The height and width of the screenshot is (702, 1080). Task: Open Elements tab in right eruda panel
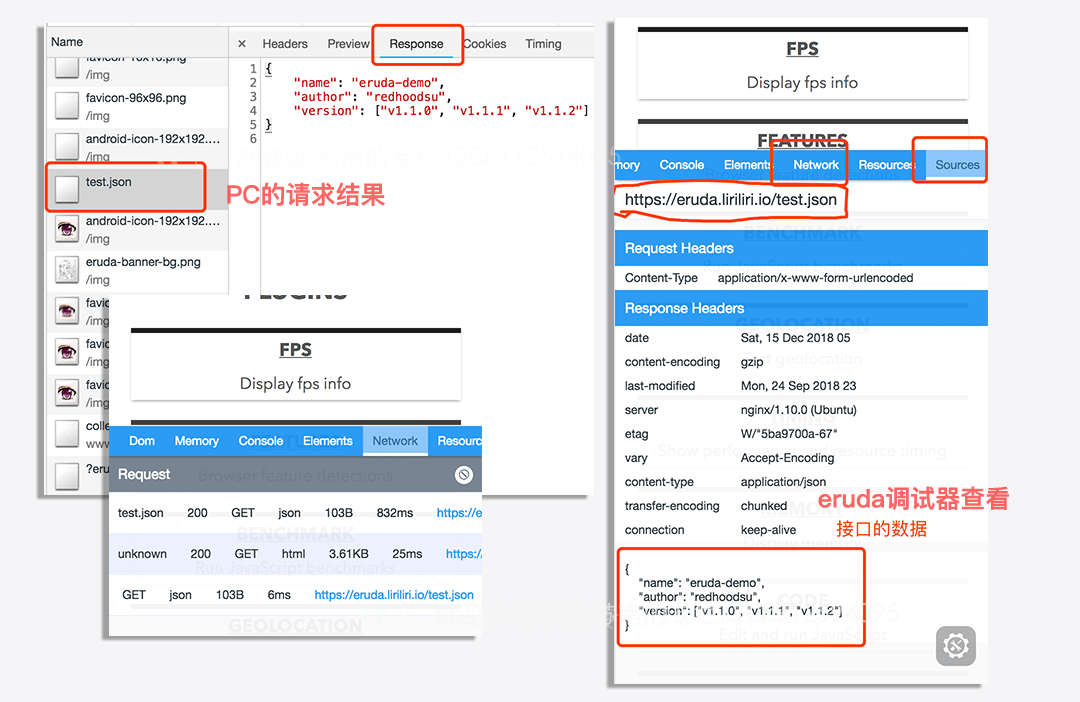point(747,165)
